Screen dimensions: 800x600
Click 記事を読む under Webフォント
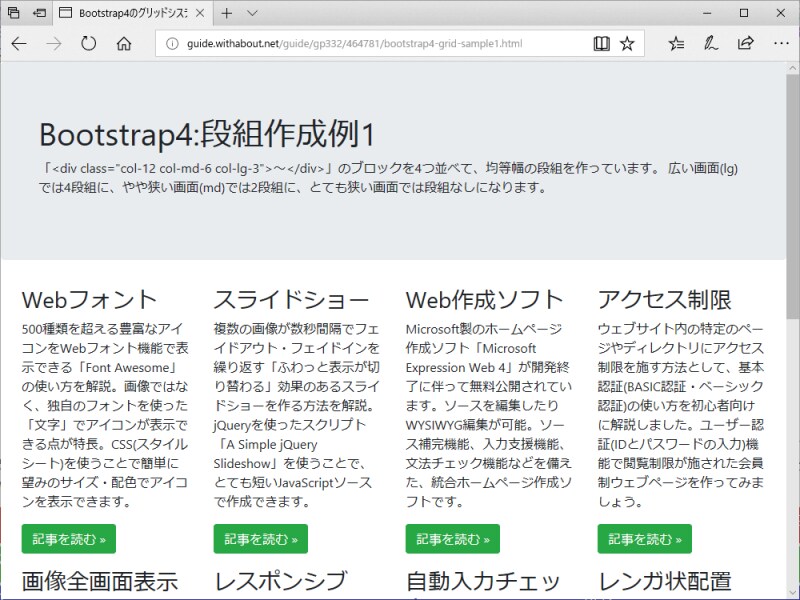(67, 538)
